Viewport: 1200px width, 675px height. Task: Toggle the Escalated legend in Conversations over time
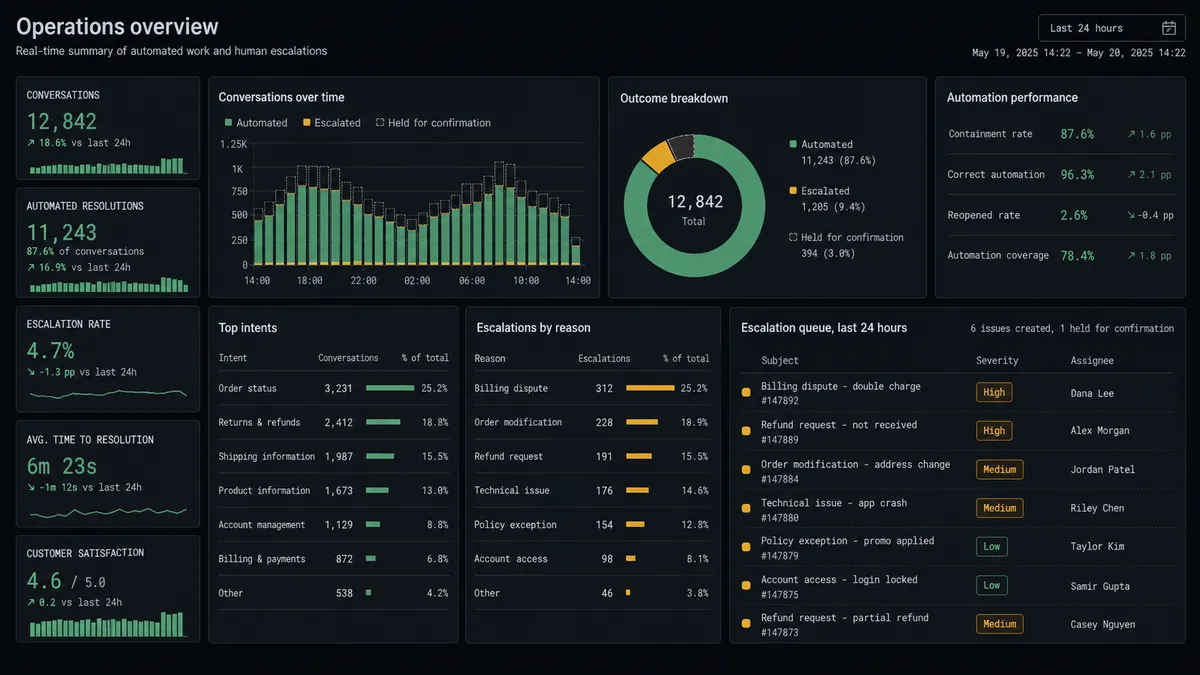click(x=331, y=123)
